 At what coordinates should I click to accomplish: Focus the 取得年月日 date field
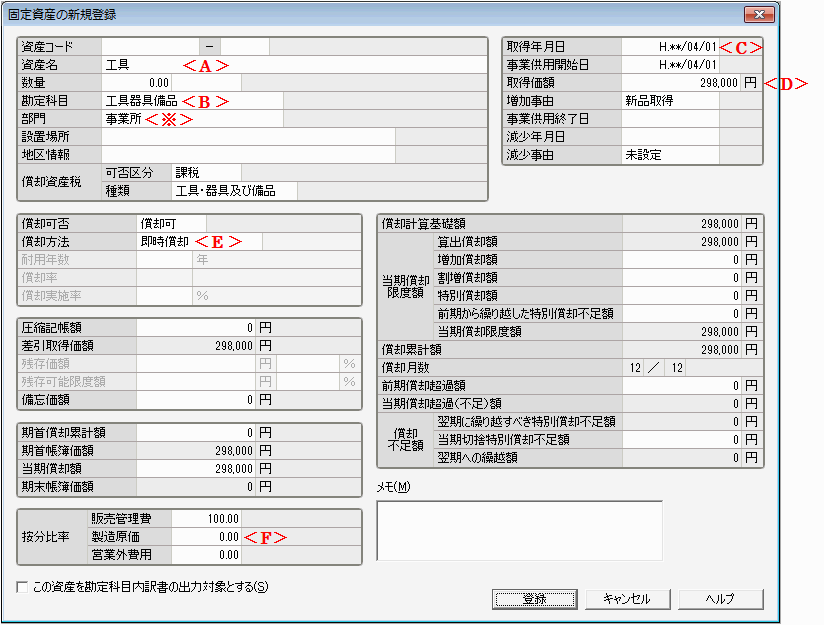(x=670, y=46)
